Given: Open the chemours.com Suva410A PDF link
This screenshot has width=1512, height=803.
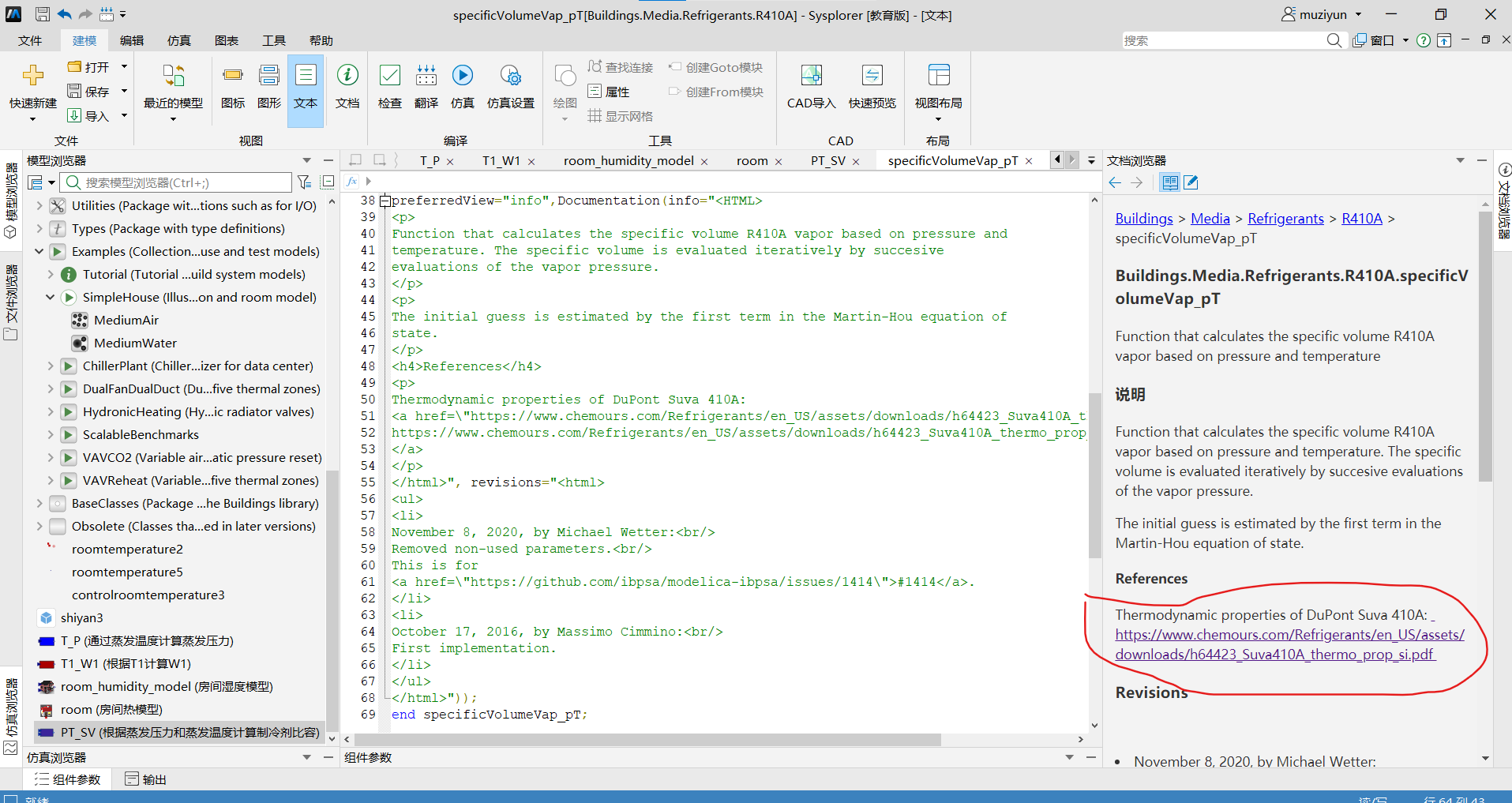Looking at the screenshot, I should (x=1289, y=644).
